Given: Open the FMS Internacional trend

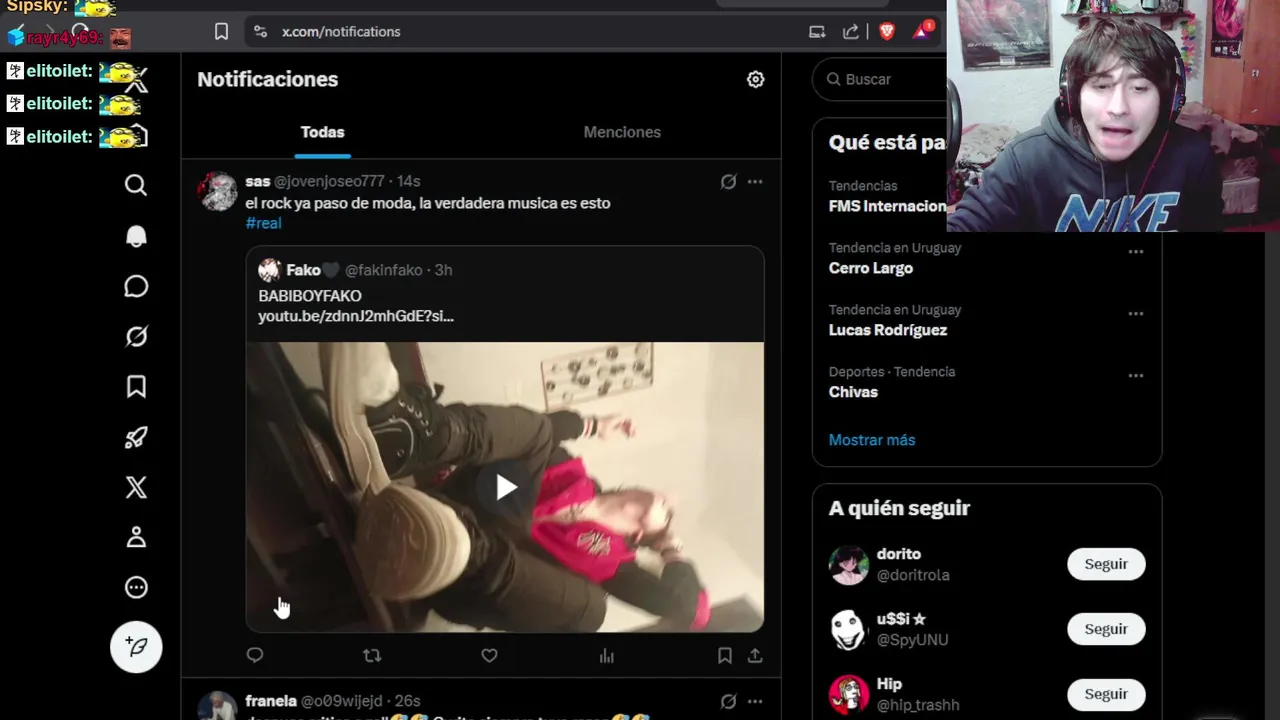Looking at the screenshot, I should tap(888, 206).
